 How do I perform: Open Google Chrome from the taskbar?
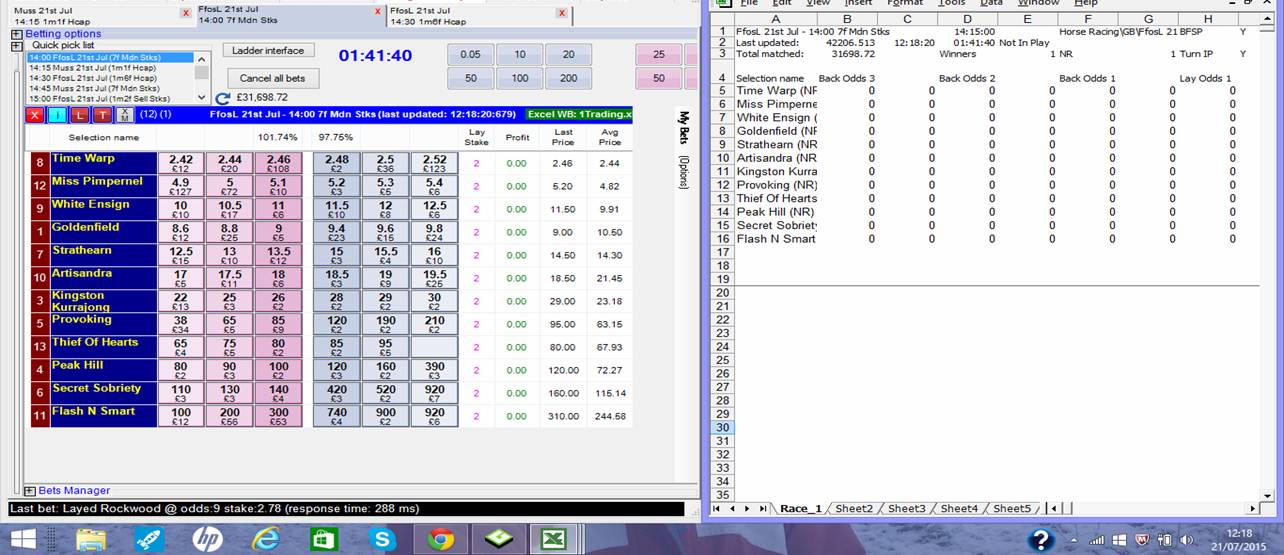click(x=440, y=540)
